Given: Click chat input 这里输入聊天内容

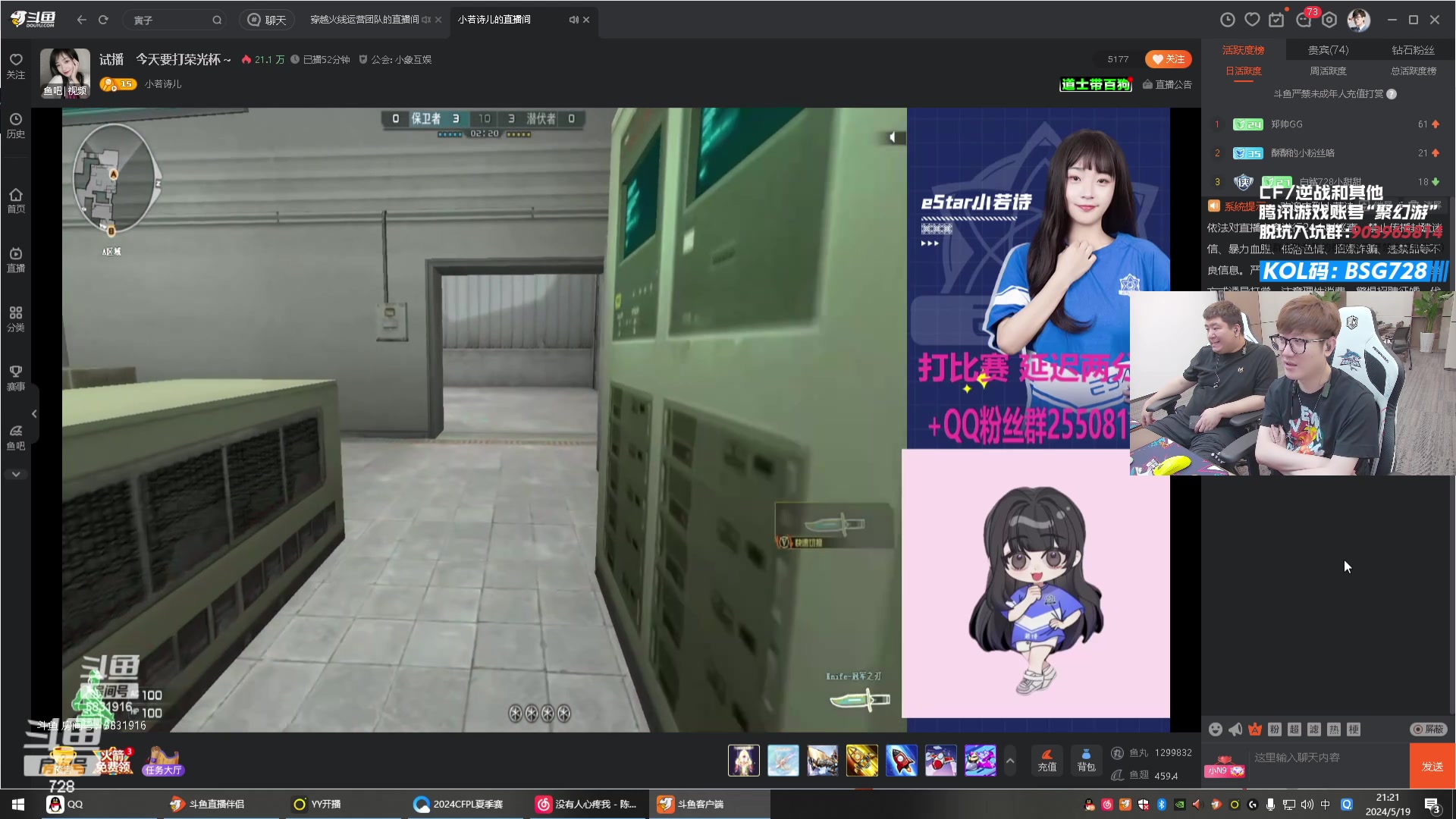Looking at the screenshot, I should pyautogui.click(x=1329, y=758).
